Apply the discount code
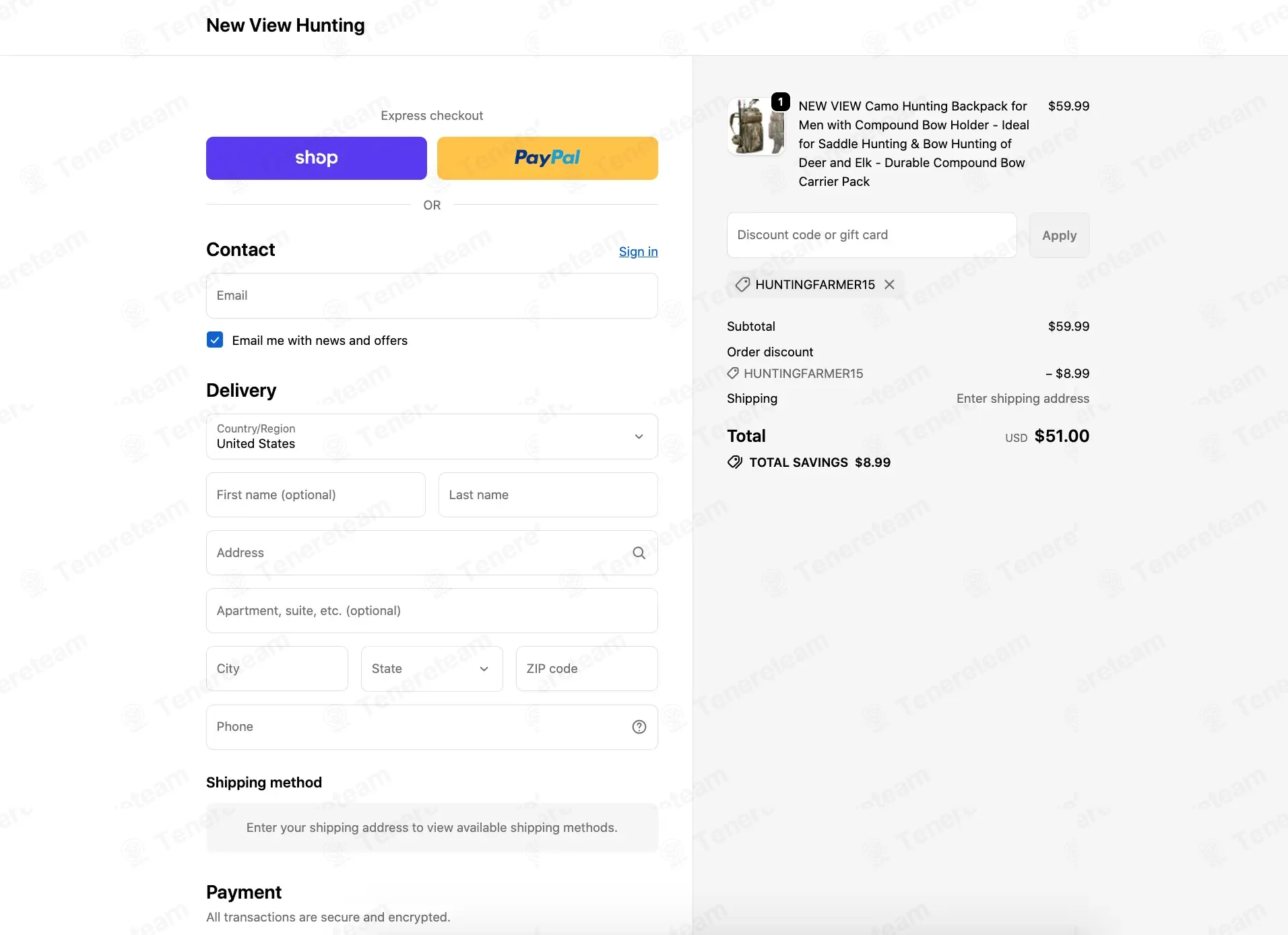This screenshot has height=935, width=1288. click(1059, 235)
